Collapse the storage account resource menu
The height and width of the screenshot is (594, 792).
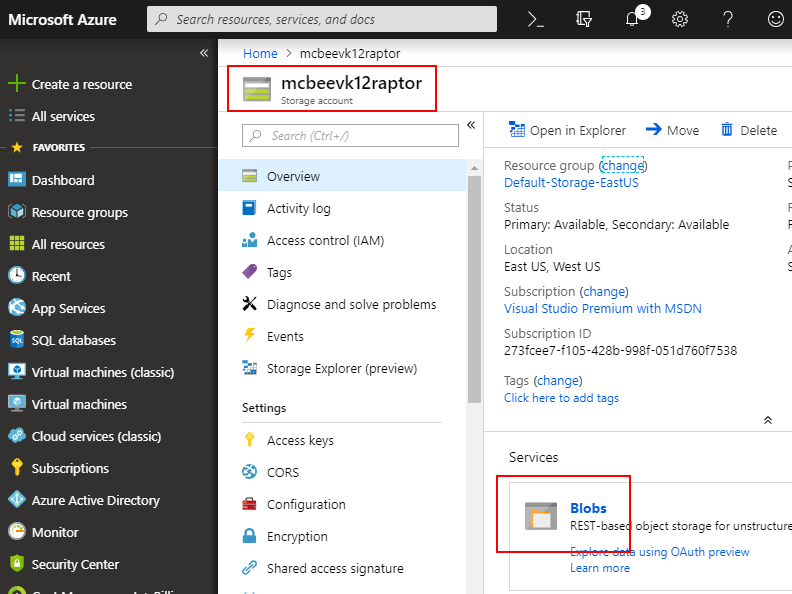(x=471, y=125)
